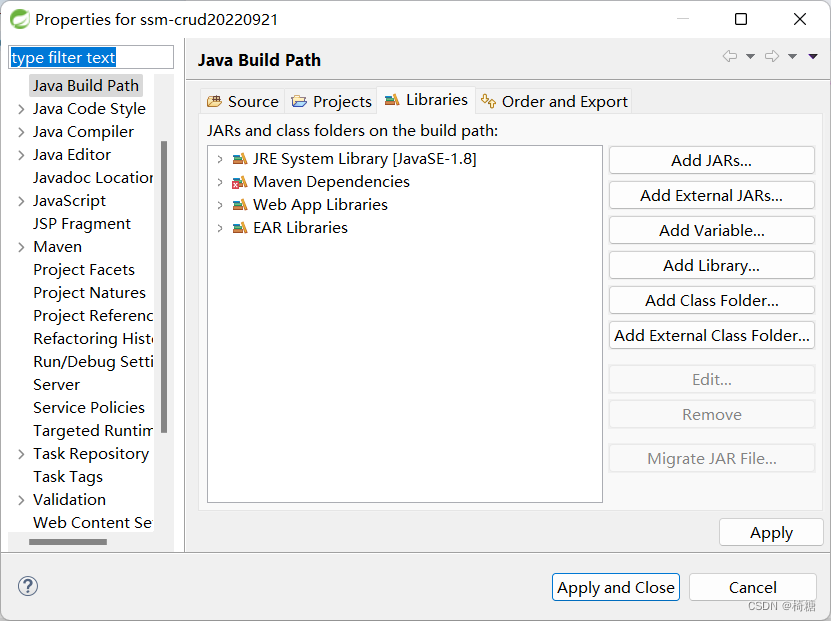This screenshot has width=831, height=621.
Task: Select the Libraries tab
Action: (x=426, y=100)
